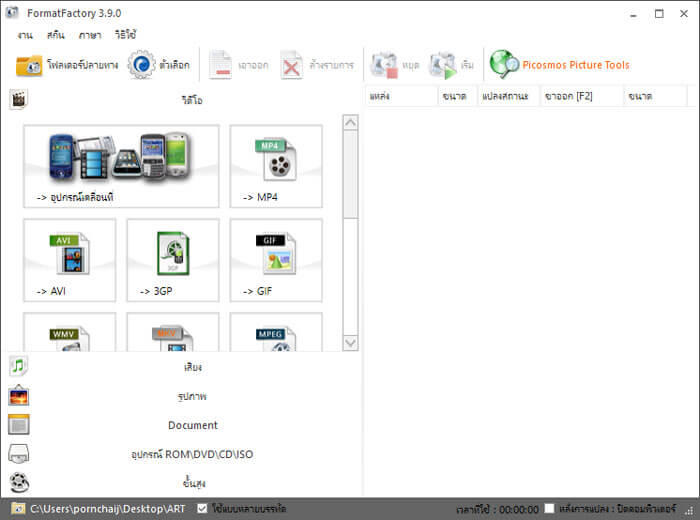Open Picosmos Picture Tools globe icon
This screenshot has width=700, height=520.
point(504,64)
